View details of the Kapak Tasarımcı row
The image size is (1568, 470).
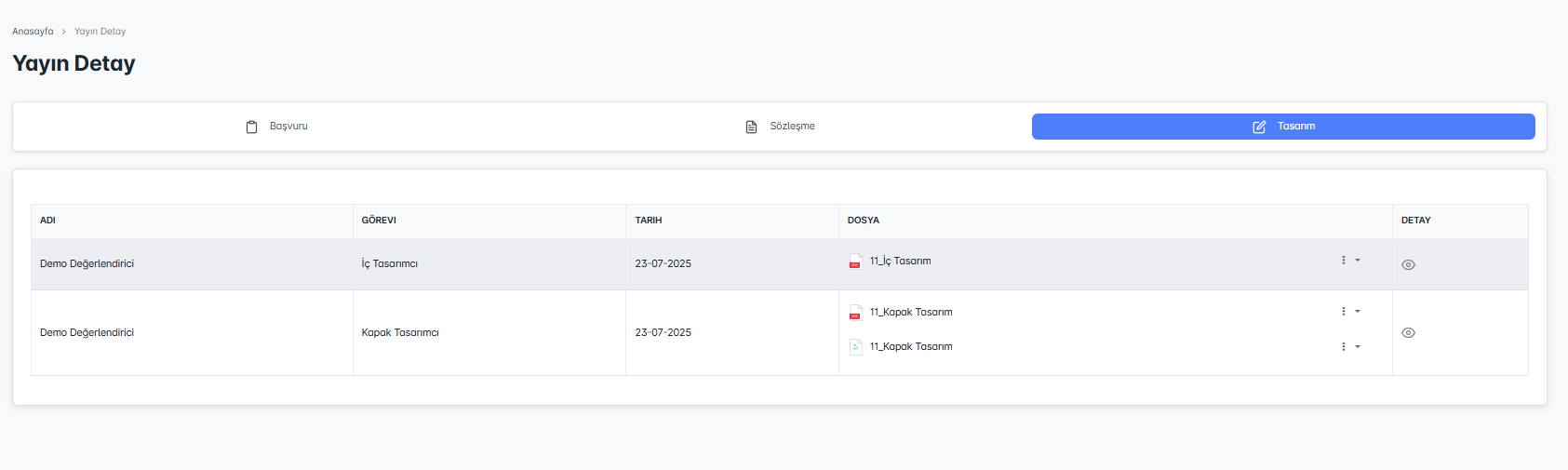point(1408,333)
